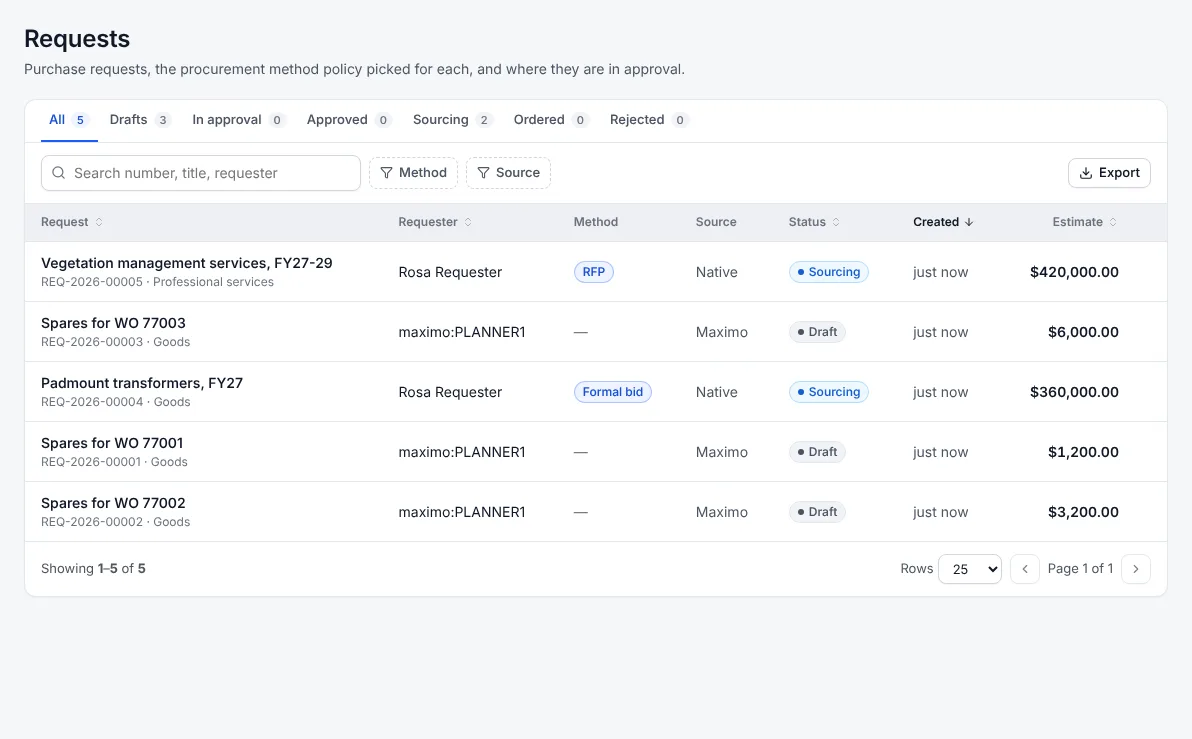Click the $6,000.00 estimate cell
This screenshot has height=739, width=1192.
point(1083,332)
